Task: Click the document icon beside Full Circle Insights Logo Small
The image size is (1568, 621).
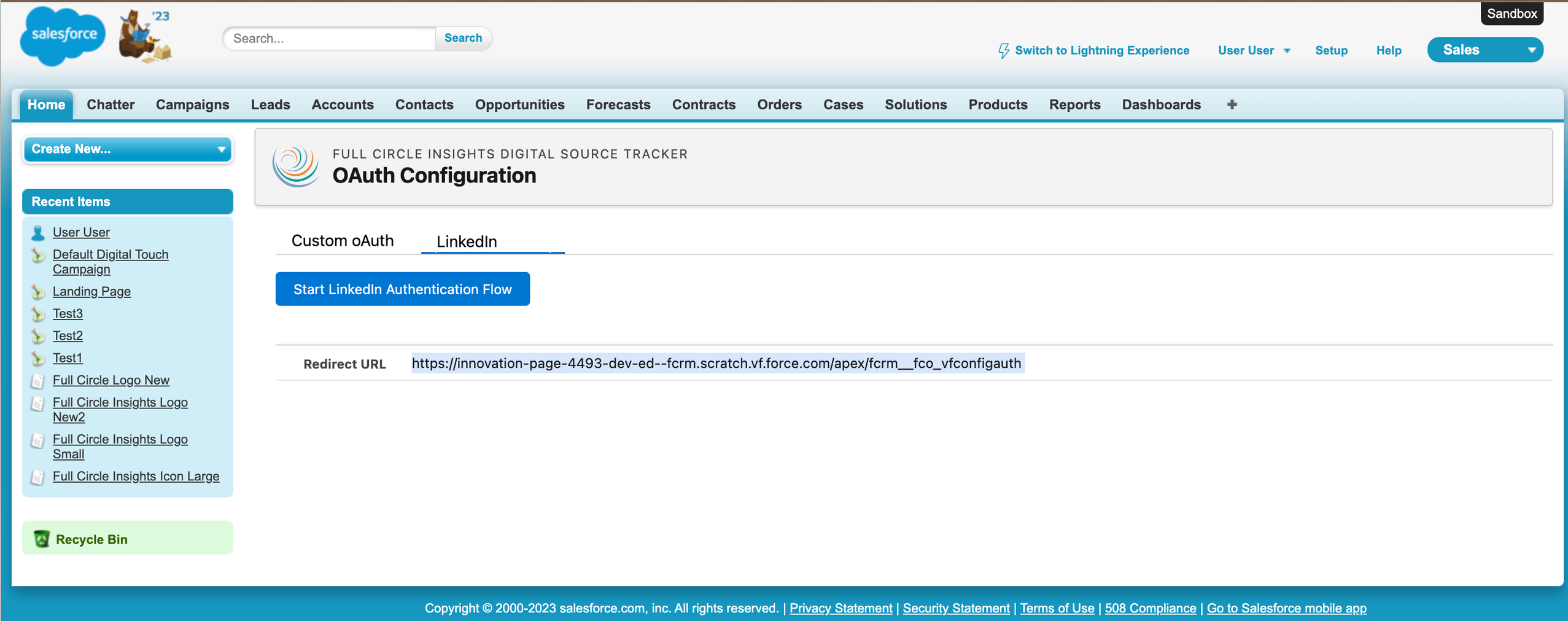Action: click(38, 440)
